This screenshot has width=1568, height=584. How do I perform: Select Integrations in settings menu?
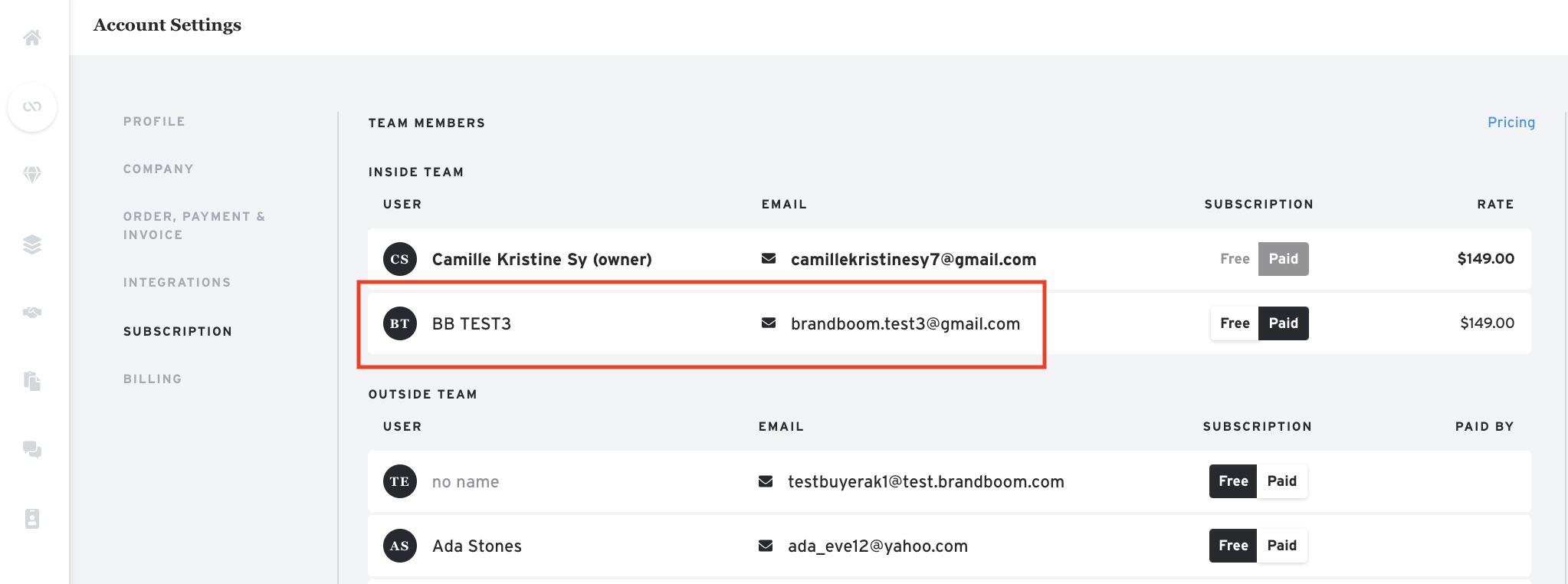click(177, 283)
